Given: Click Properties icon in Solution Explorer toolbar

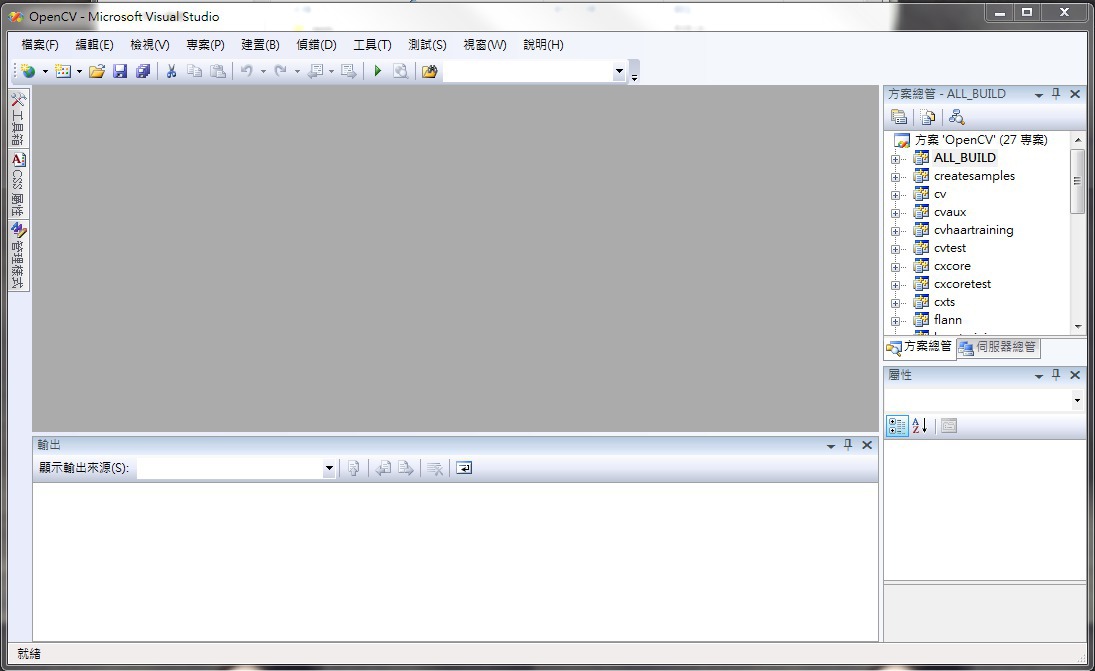Looking at the screenshot, I should [x=899, y=117].
